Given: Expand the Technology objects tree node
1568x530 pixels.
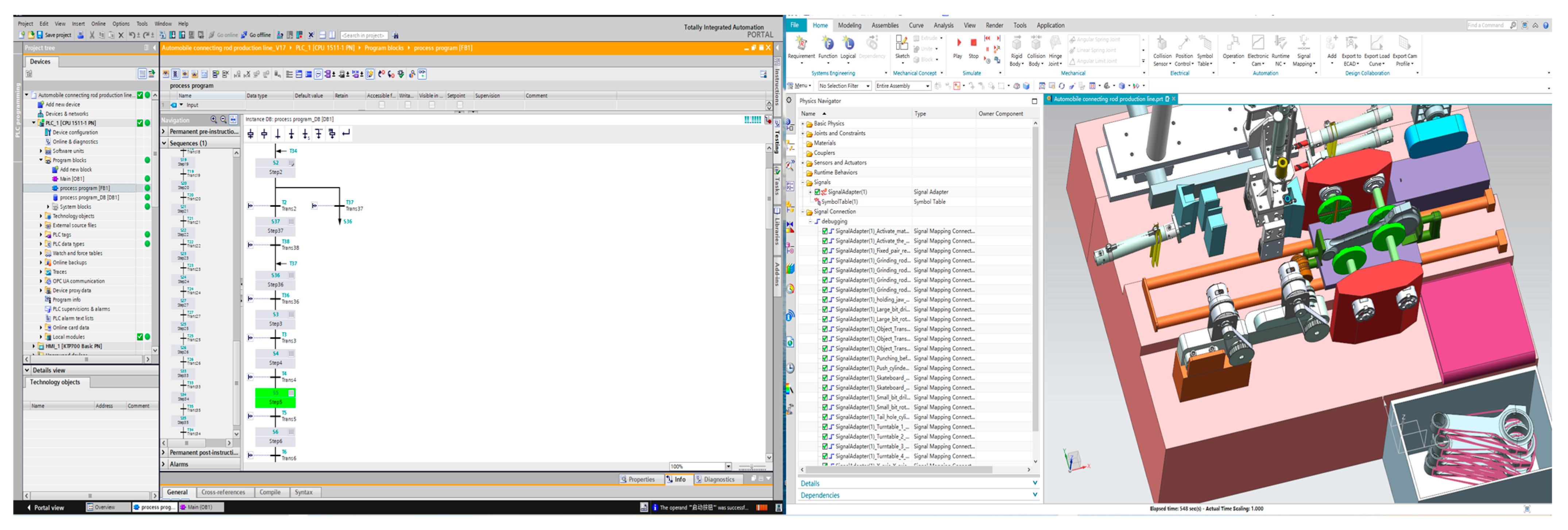Looking at the screenshot, I should point(41,216).
